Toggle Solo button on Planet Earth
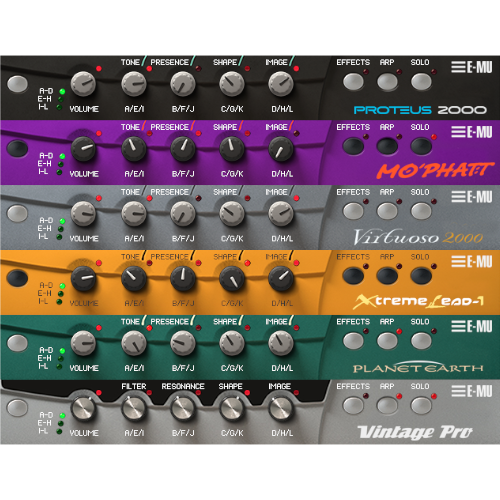This screenshot has height=500, width=500. [421, 341]
